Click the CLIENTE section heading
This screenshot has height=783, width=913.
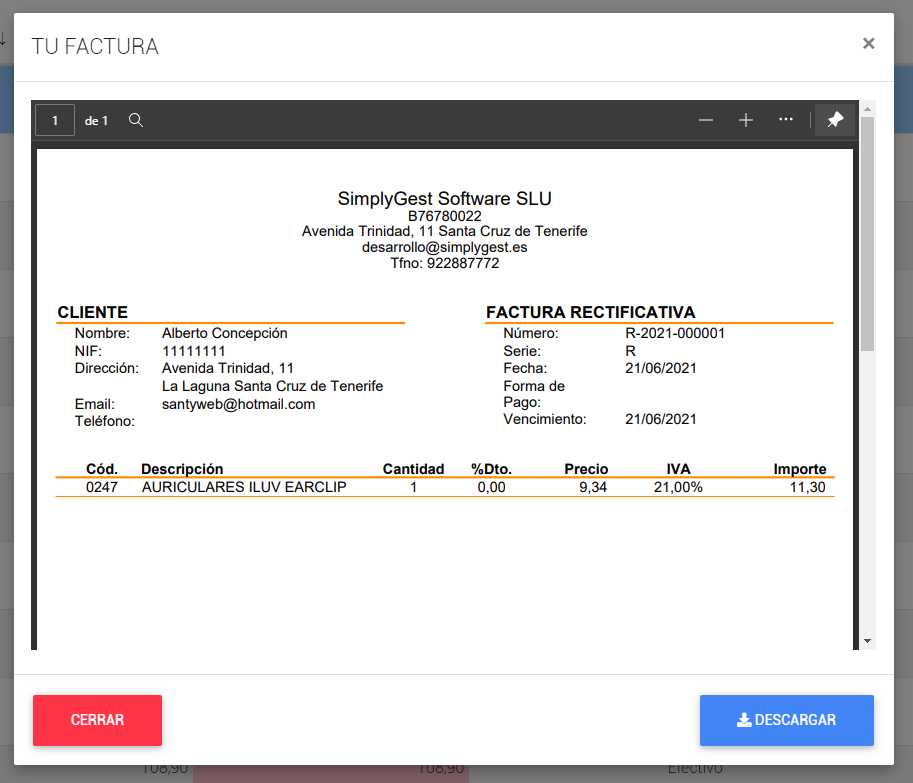(x=93, y=312)
